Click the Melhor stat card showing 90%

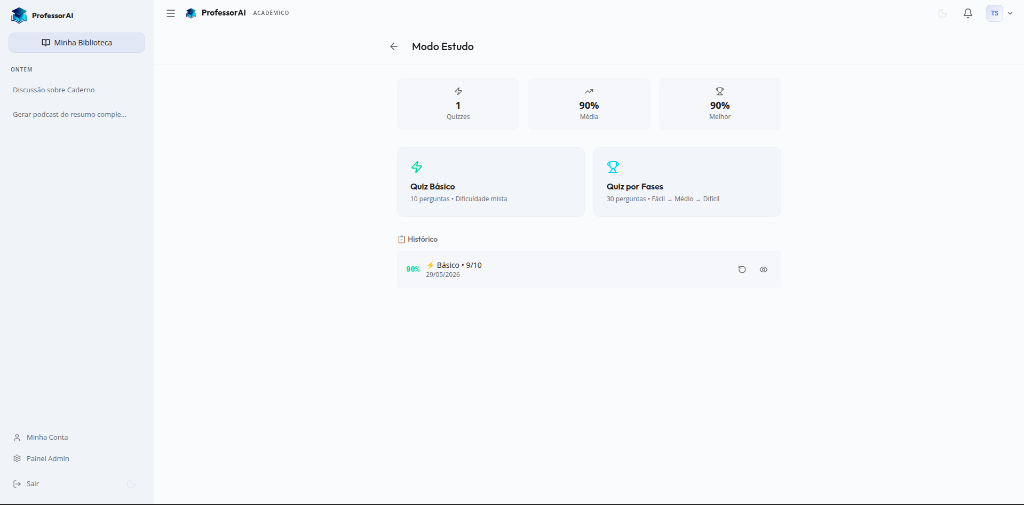(720, 104)
